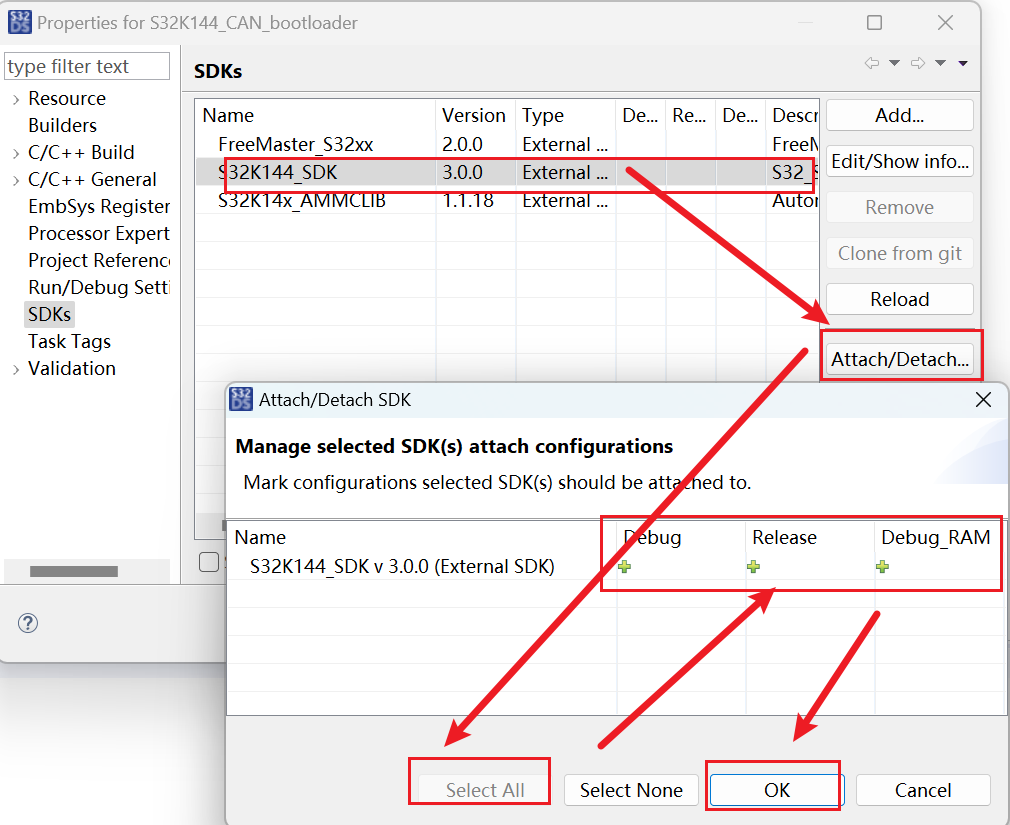
Task: Click the Reload button
Action: (x=898, y=298)
